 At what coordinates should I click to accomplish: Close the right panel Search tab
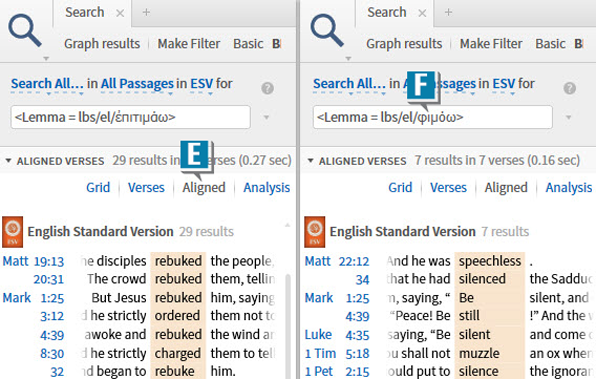422,13
